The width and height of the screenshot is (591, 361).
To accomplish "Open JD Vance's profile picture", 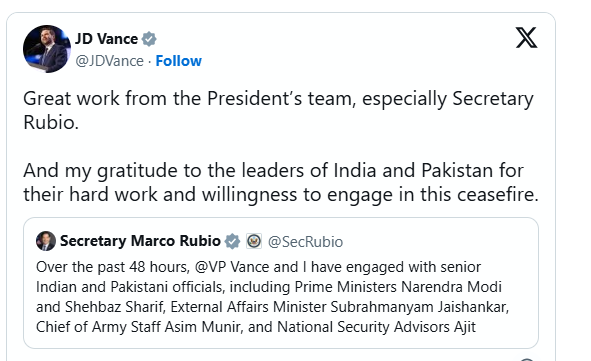I will 47,49.
